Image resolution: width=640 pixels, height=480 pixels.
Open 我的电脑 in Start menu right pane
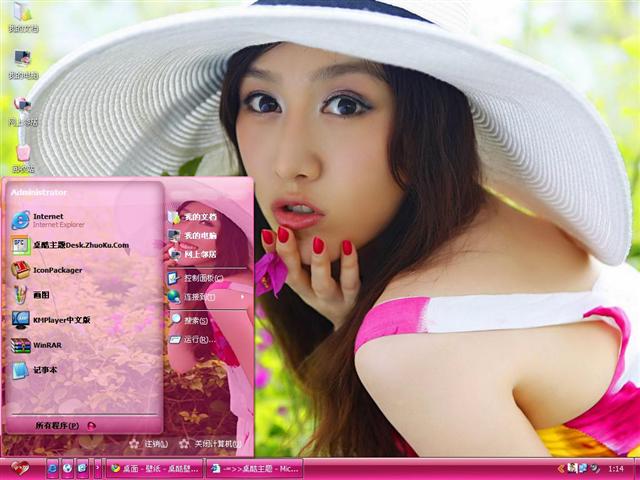(193, 236)
